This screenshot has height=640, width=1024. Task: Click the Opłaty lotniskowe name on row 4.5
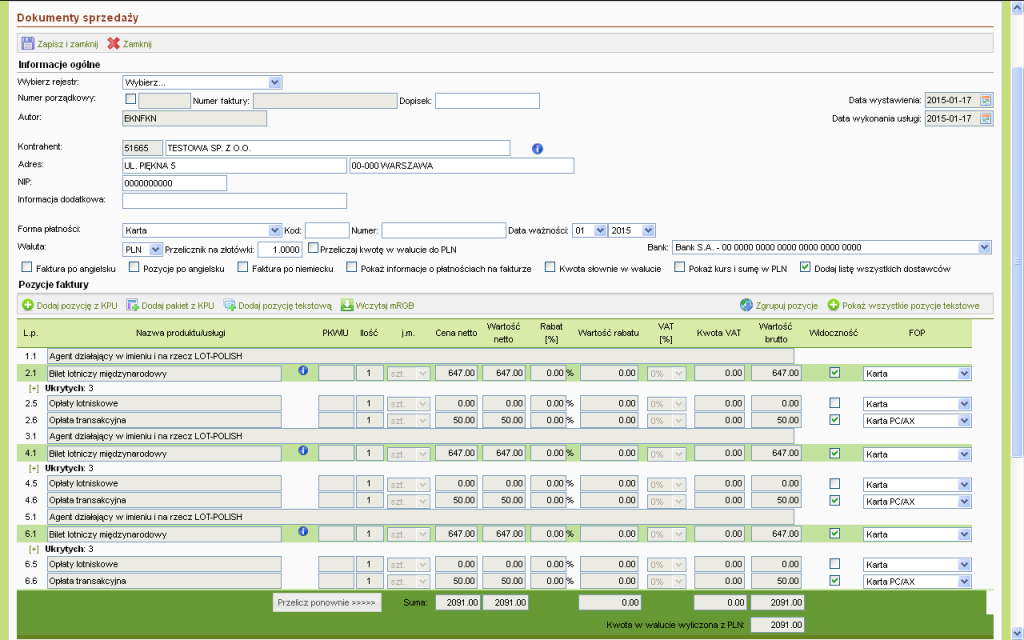click(164, 483)
